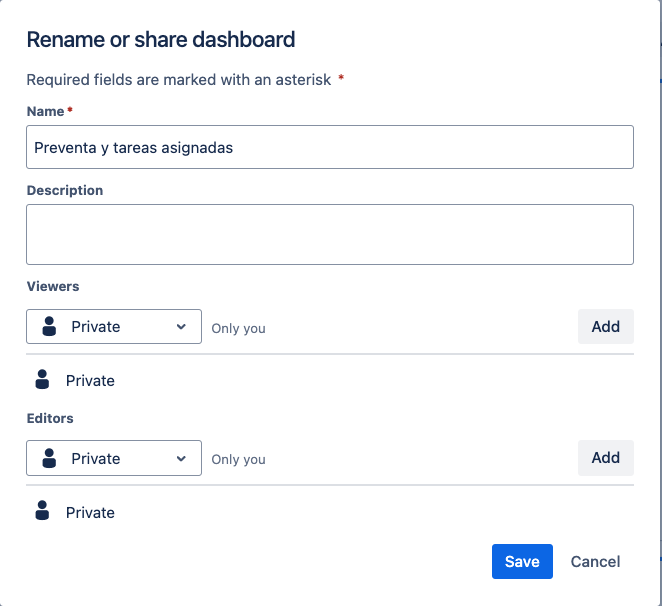Click the Rename or share dashboard heading
The width and height of the screenshot is (662, 606).
[161, 39]
